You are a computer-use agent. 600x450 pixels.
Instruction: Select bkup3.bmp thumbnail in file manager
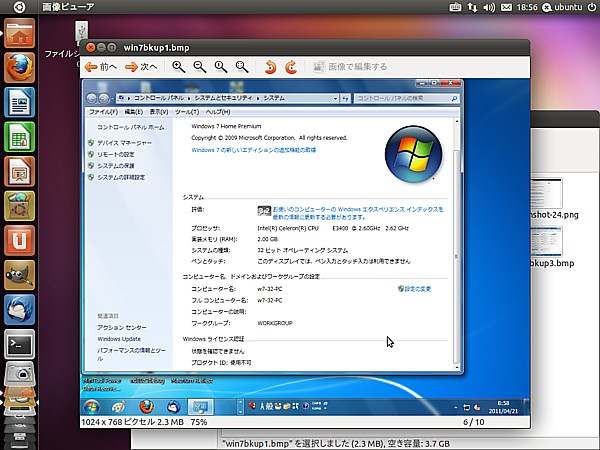pyautogui.click(x=546, y=242)
